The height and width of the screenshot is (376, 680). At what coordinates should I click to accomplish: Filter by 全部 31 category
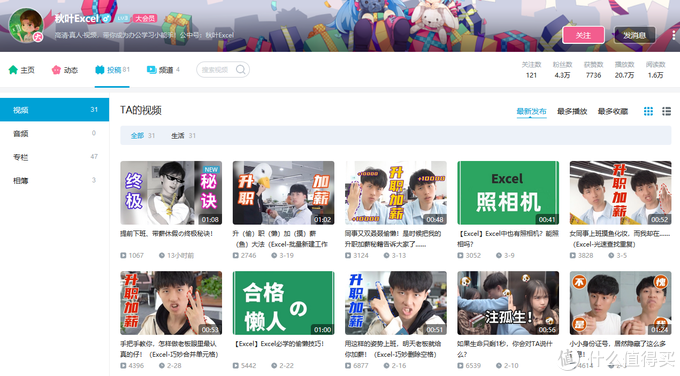click(143, 136)
